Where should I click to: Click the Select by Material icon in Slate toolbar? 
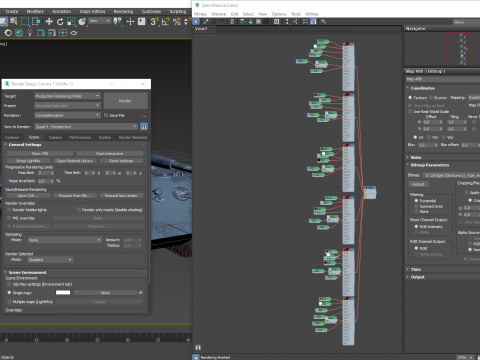[323, 22]
